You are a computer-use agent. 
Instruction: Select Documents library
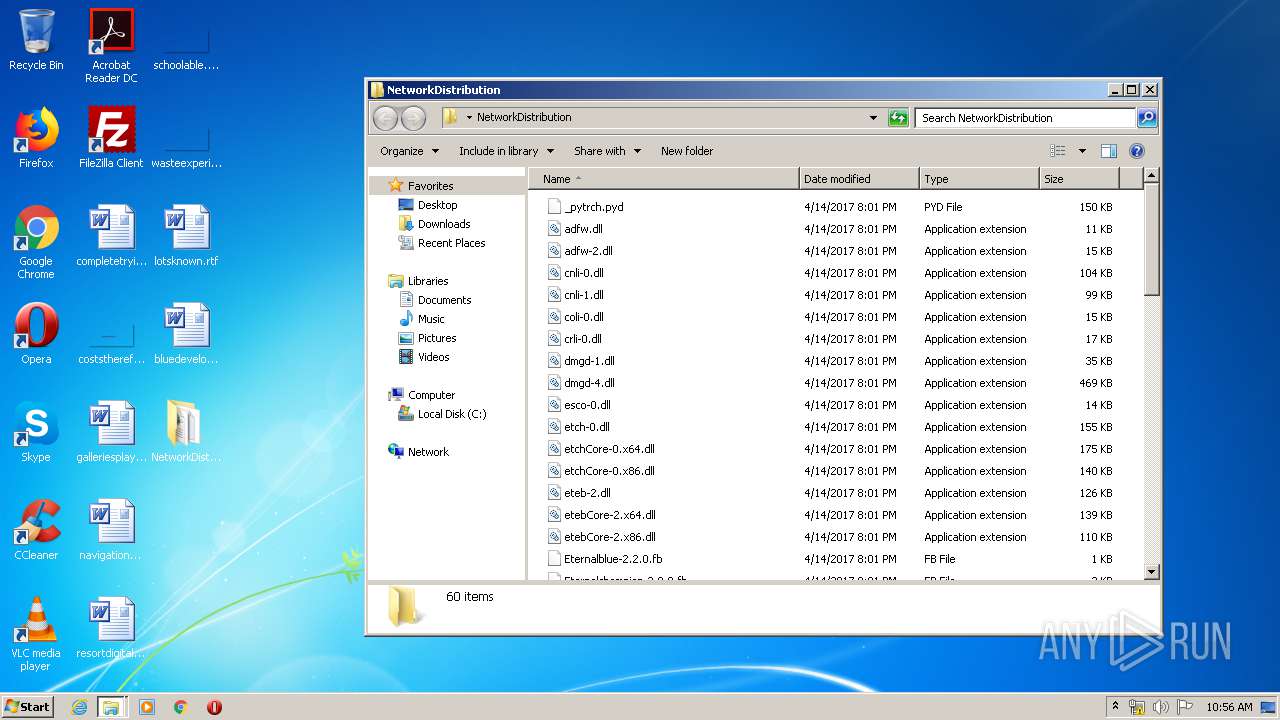click(444, 300)
